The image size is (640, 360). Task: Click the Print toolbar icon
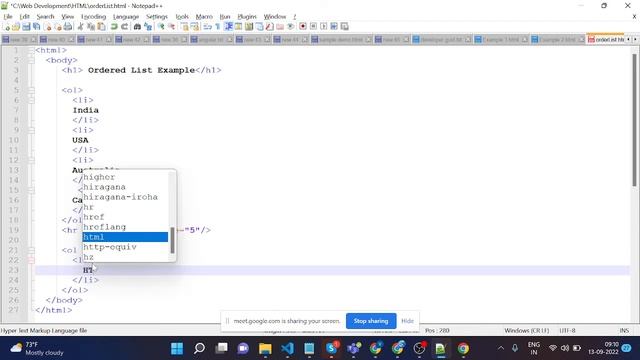68,27
